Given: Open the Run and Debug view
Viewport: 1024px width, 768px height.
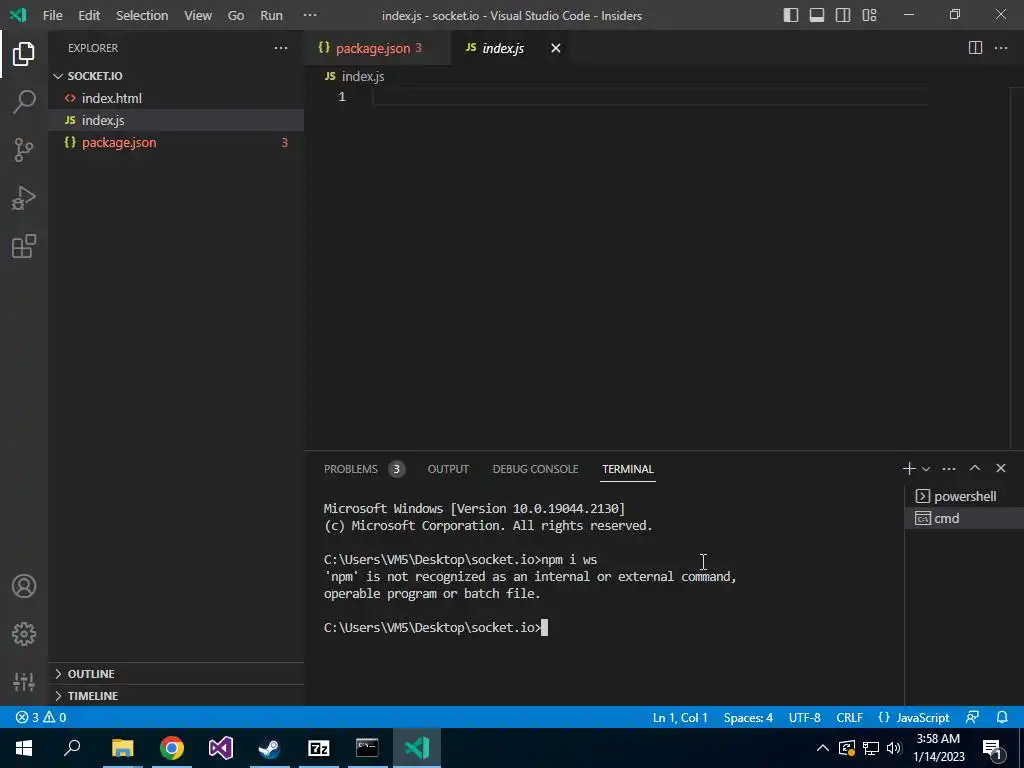Looking at the screenshot, I should [x=24, y=199].
